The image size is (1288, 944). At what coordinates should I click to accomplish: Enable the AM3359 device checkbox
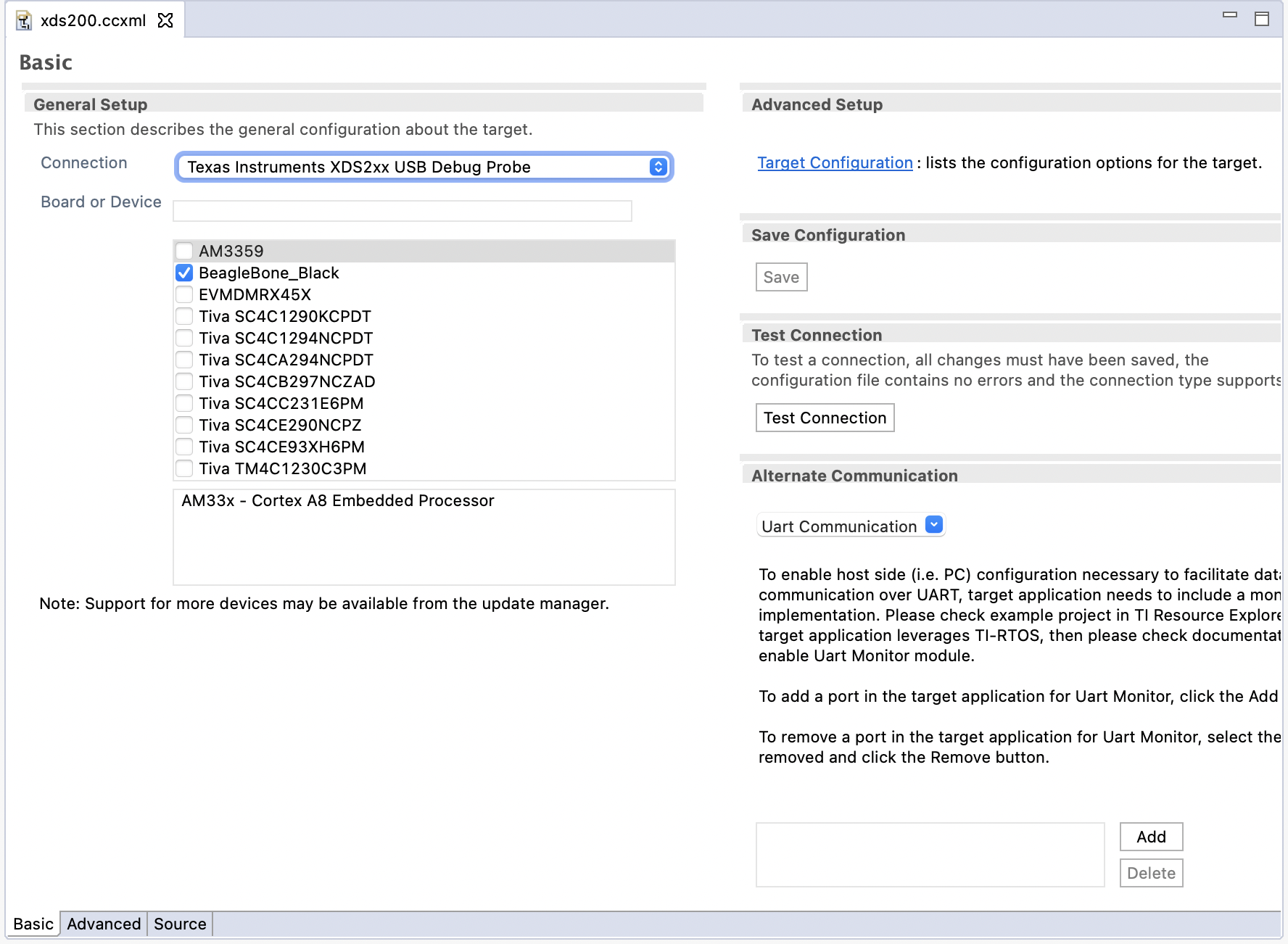[185, 251]
